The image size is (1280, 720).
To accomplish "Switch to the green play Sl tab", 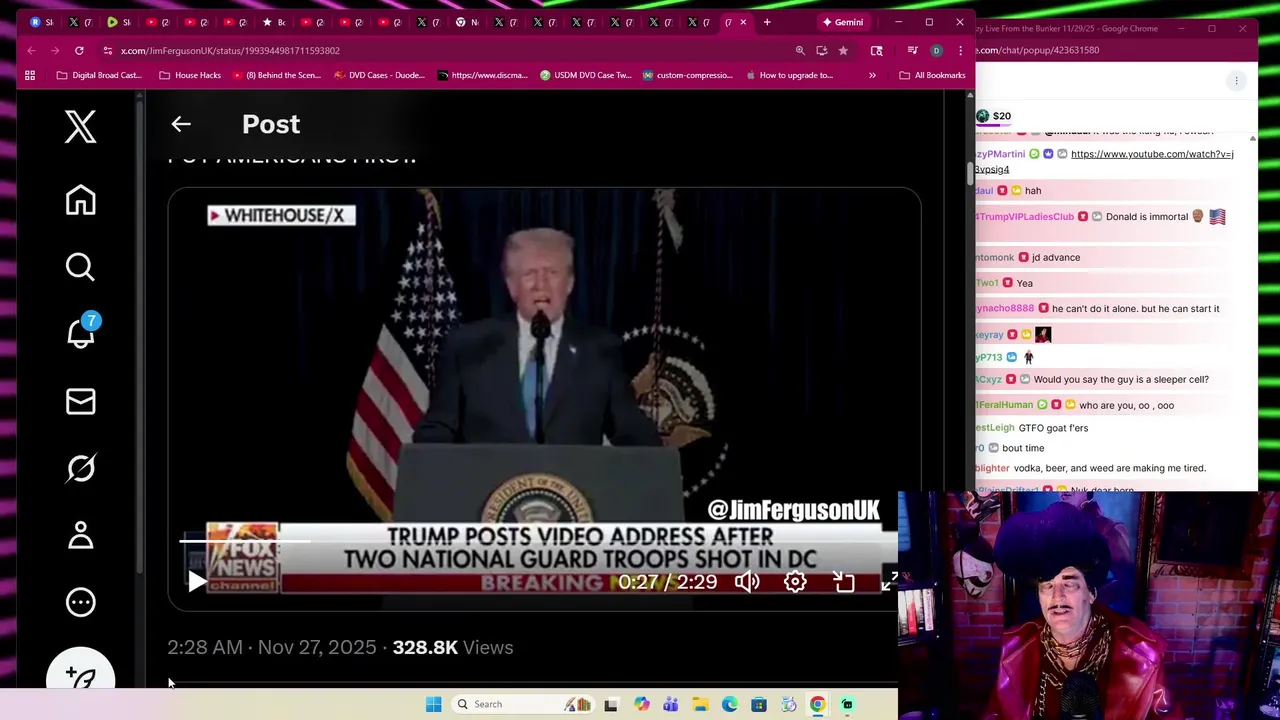I will tap(119, 22).
